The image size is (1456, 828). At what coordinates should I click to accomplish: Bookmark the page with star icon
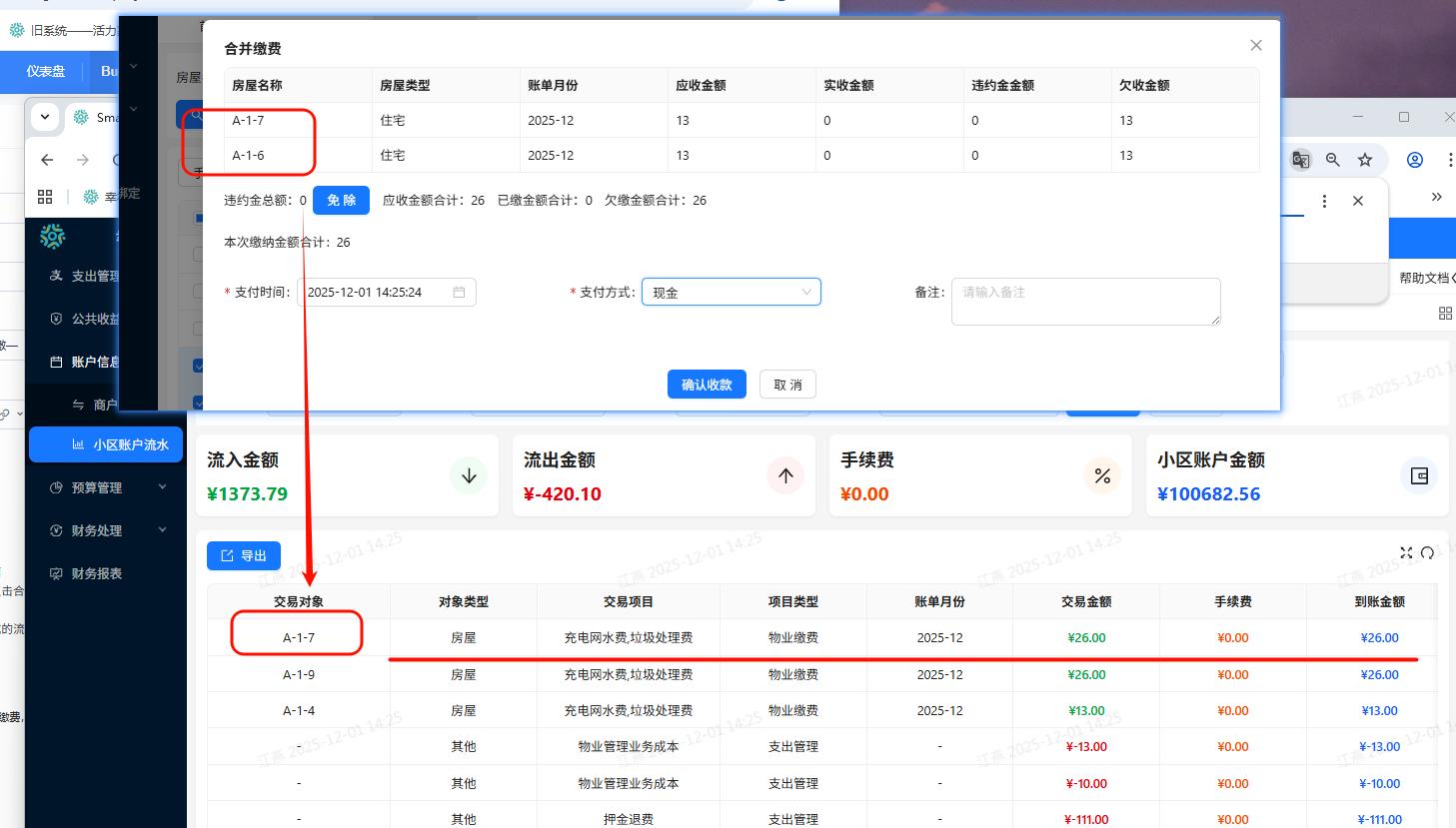1365,160
